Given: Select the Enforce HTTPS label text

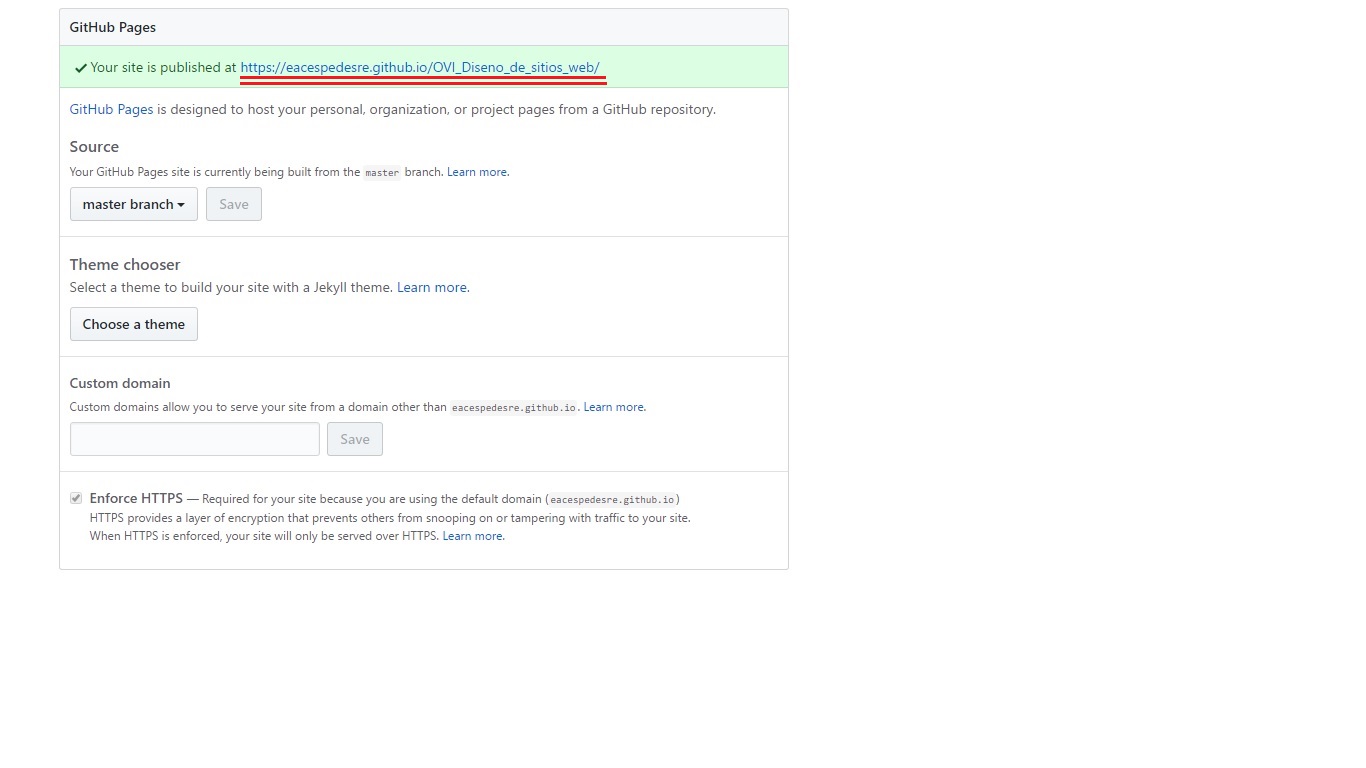Looking at the screenshot, I should coord(136,498).
